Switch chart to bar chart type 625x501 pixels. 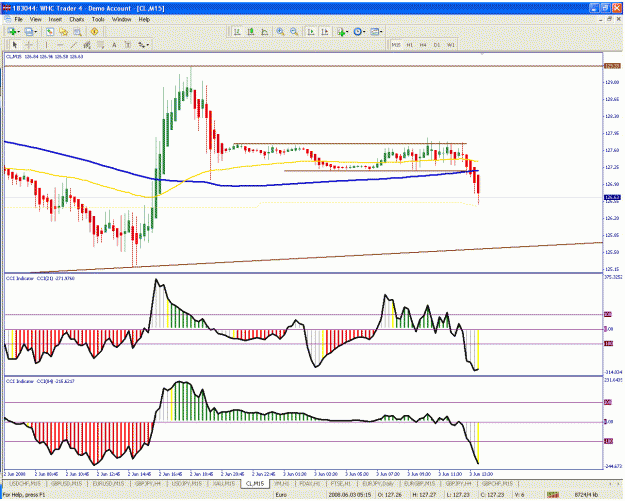(x=237, y=31)
